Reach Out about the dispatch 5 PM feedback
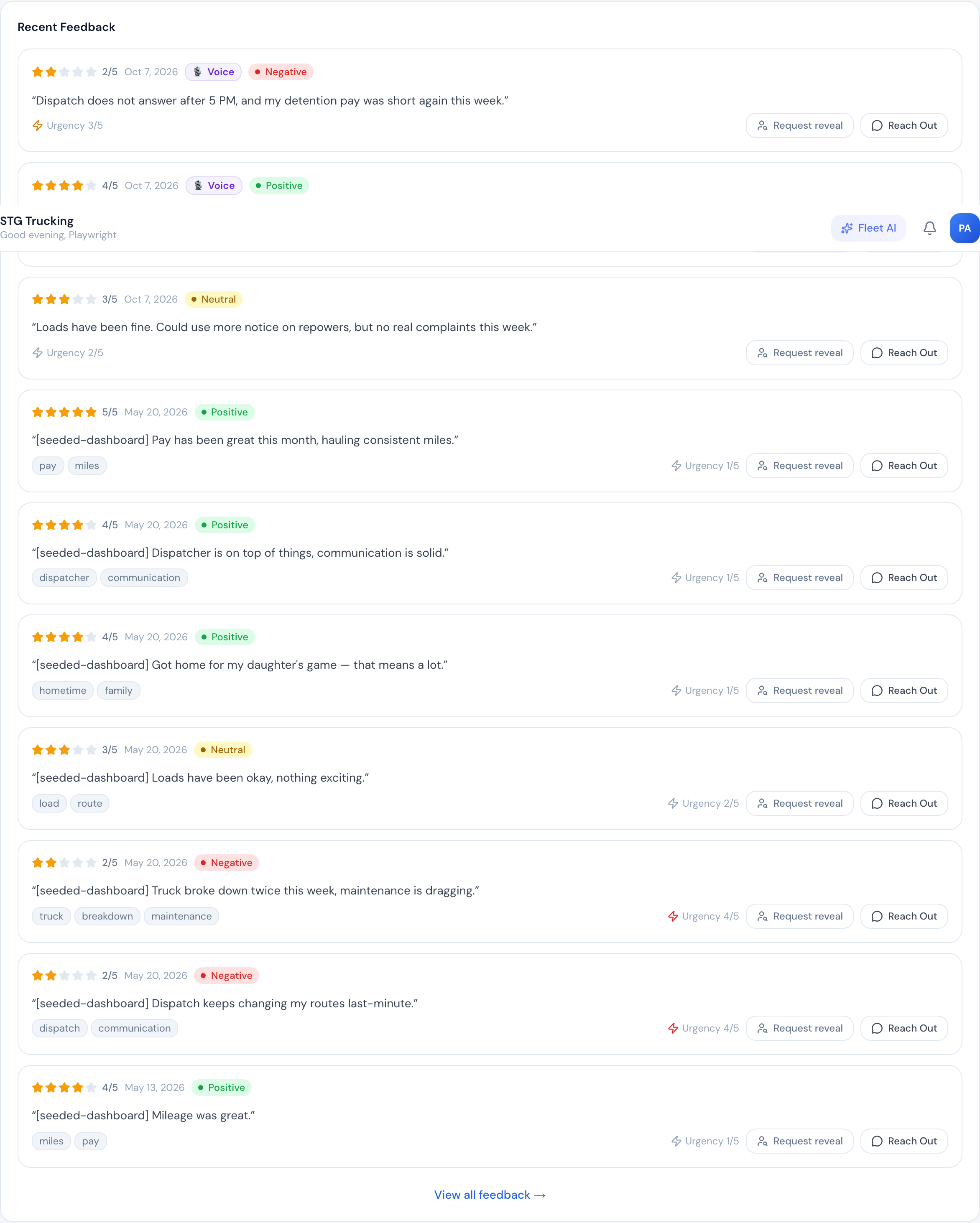This screenshot has width=980, height=1223. (904, 125)
